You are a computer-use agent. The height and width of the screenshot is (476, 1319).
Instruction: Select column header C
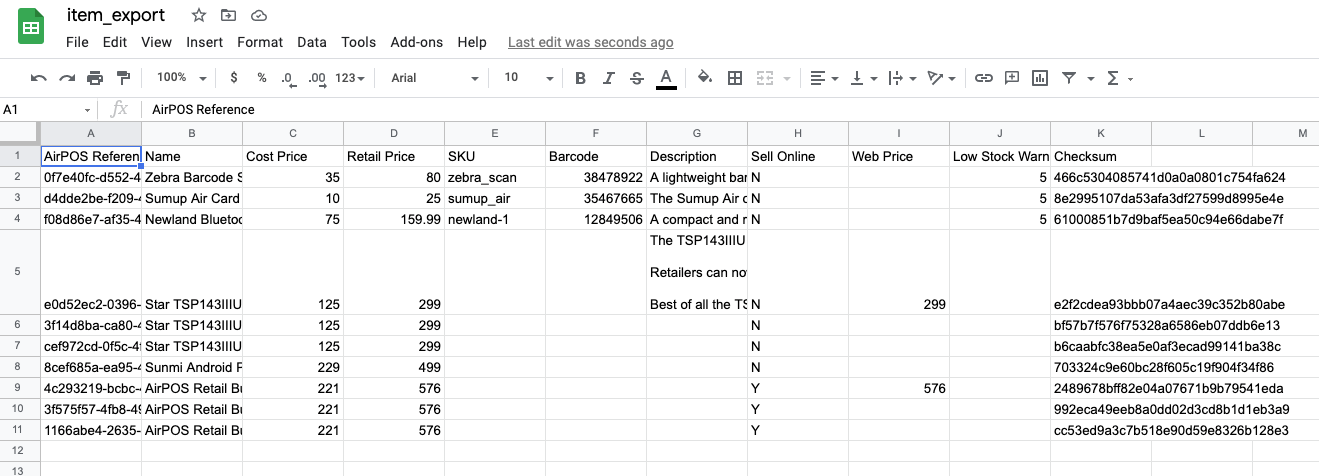(x=293, y=133)
